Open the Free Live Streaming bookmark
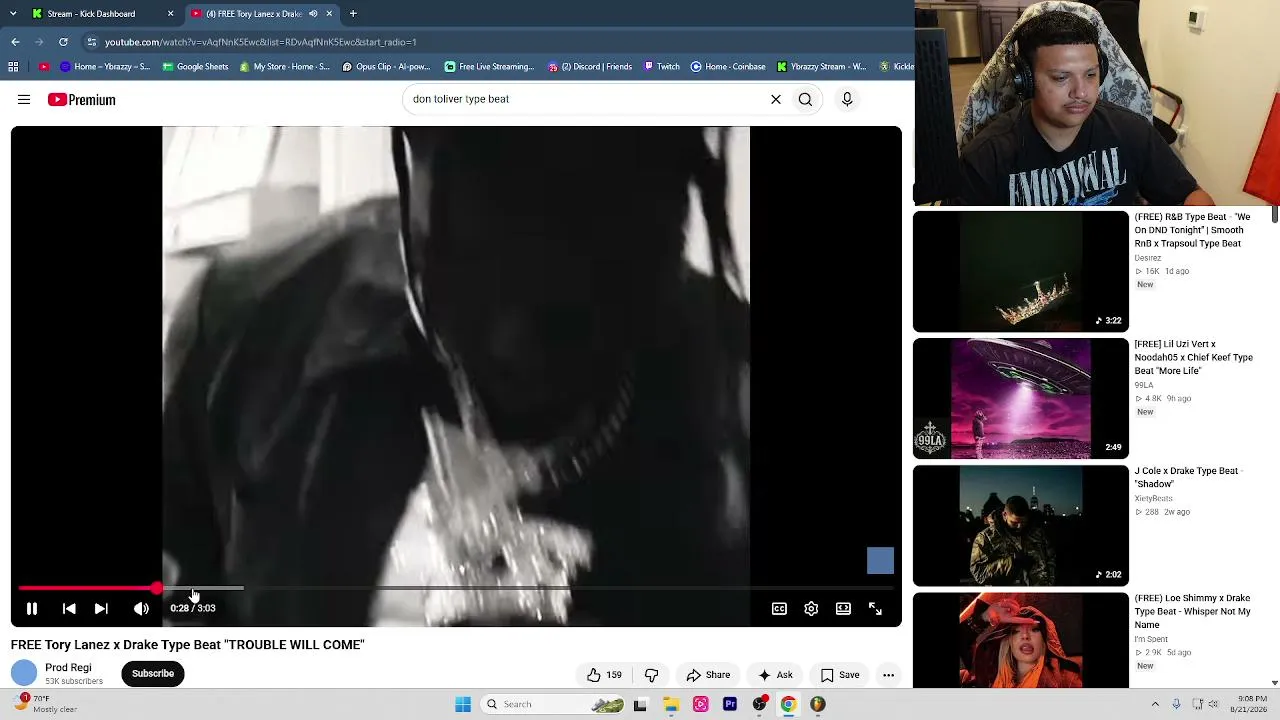 (x=490, y=67)
